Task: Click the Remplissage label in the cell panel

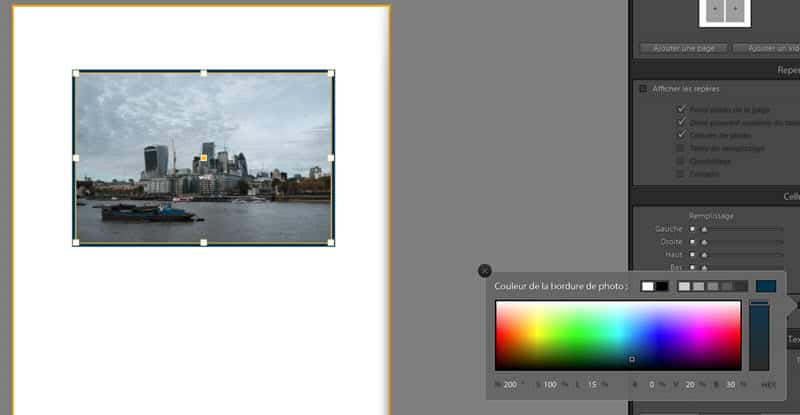Action: coord(711,216)
